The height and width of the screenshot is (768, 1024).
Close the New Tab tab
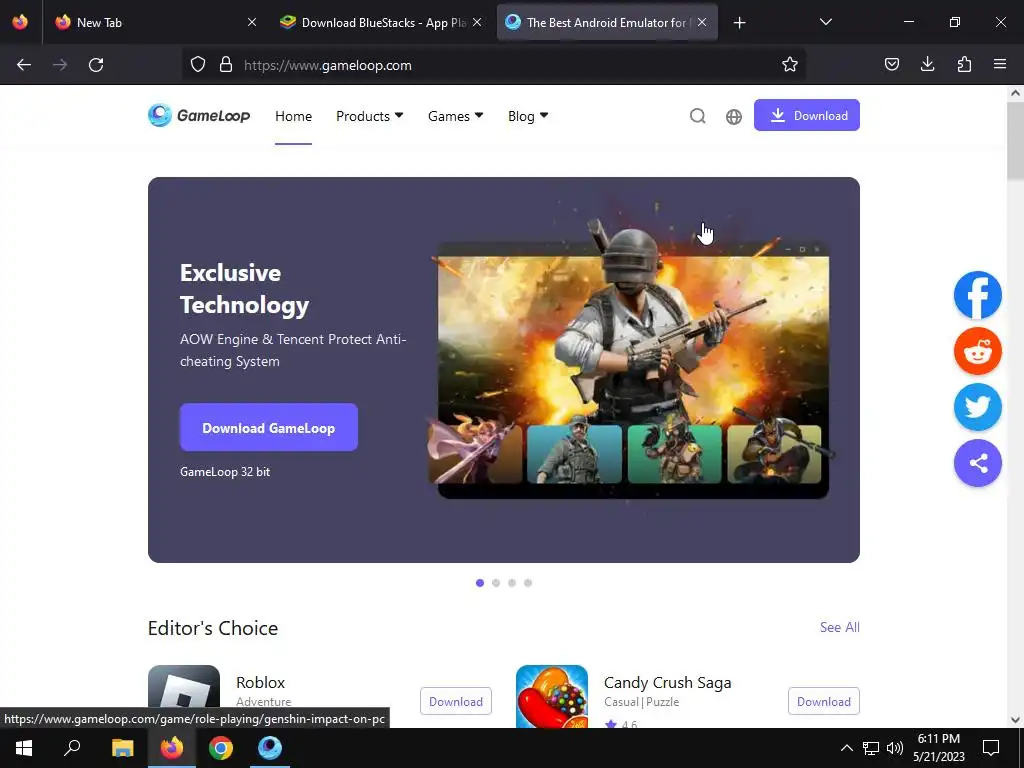click(x=252, y=22)
